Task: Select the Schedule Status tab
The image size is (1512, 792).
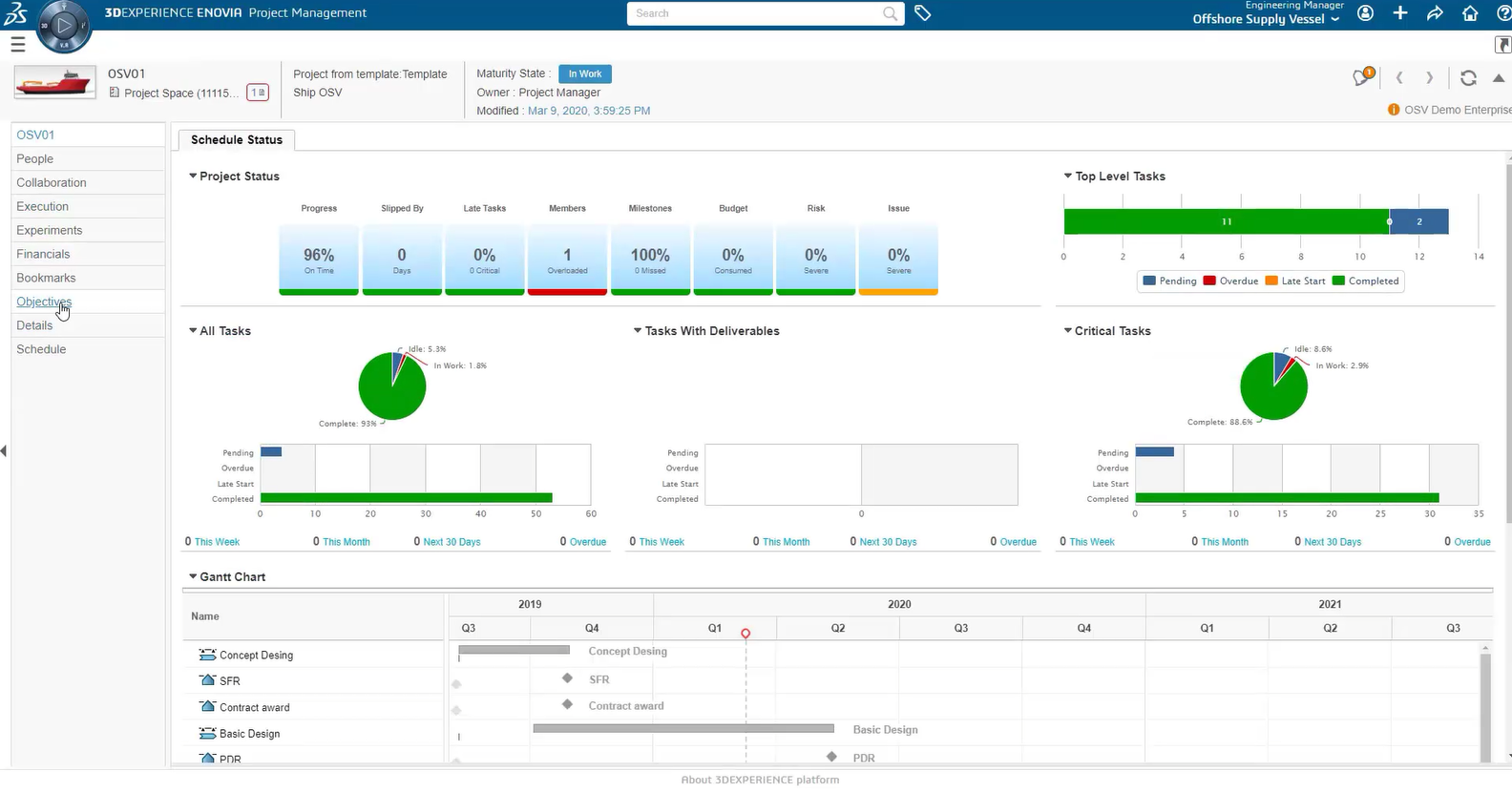Action: pos(237,140)
